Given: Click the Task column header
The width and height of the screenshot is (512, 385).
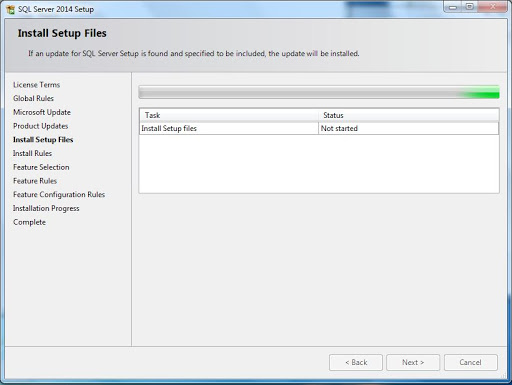Looking at the screenshot, I should pos(229,115).
